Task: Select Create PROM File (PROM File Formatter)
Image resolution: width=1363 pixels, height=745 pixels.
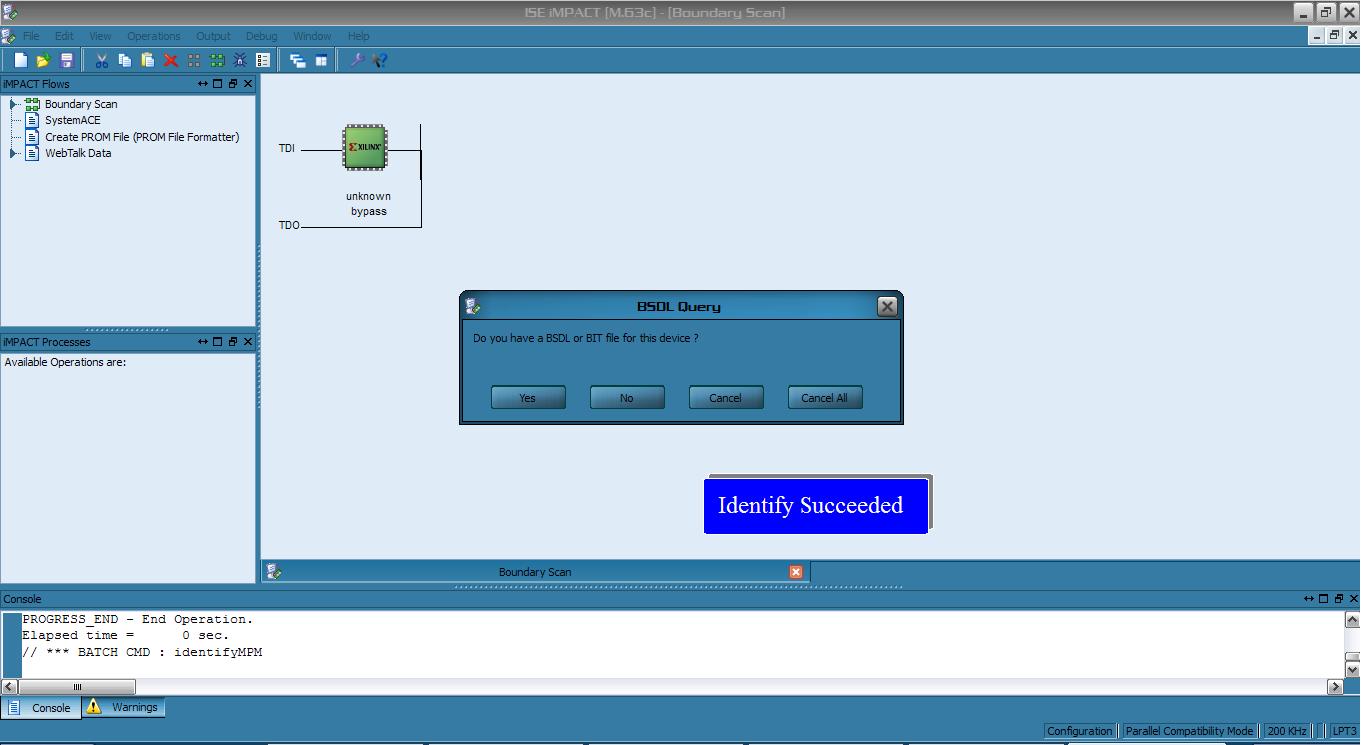Action: click(142, 137)
